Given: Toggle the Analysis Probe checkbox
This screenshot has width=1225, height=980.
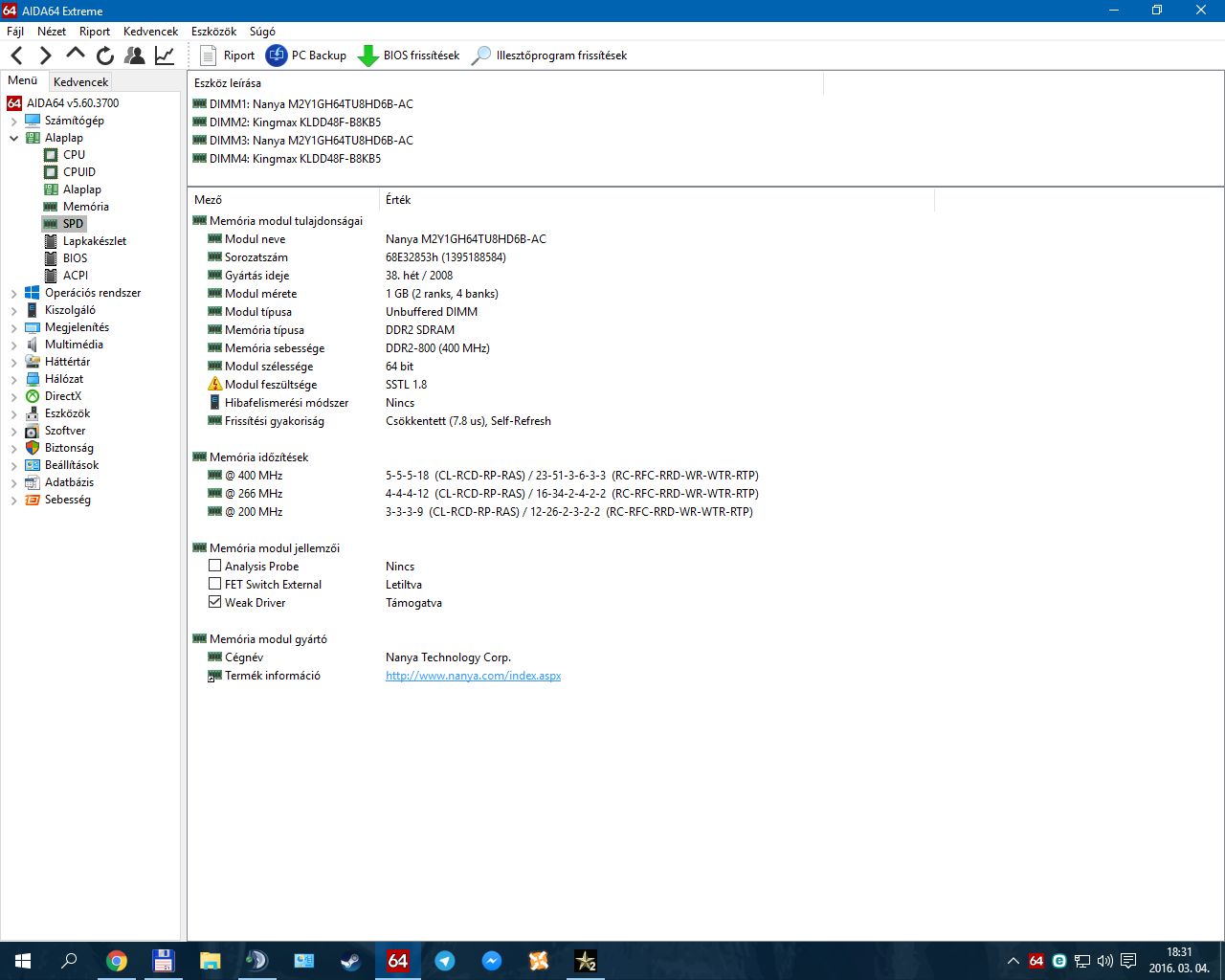Looking at the screenshot, I should tap(214, 566).
